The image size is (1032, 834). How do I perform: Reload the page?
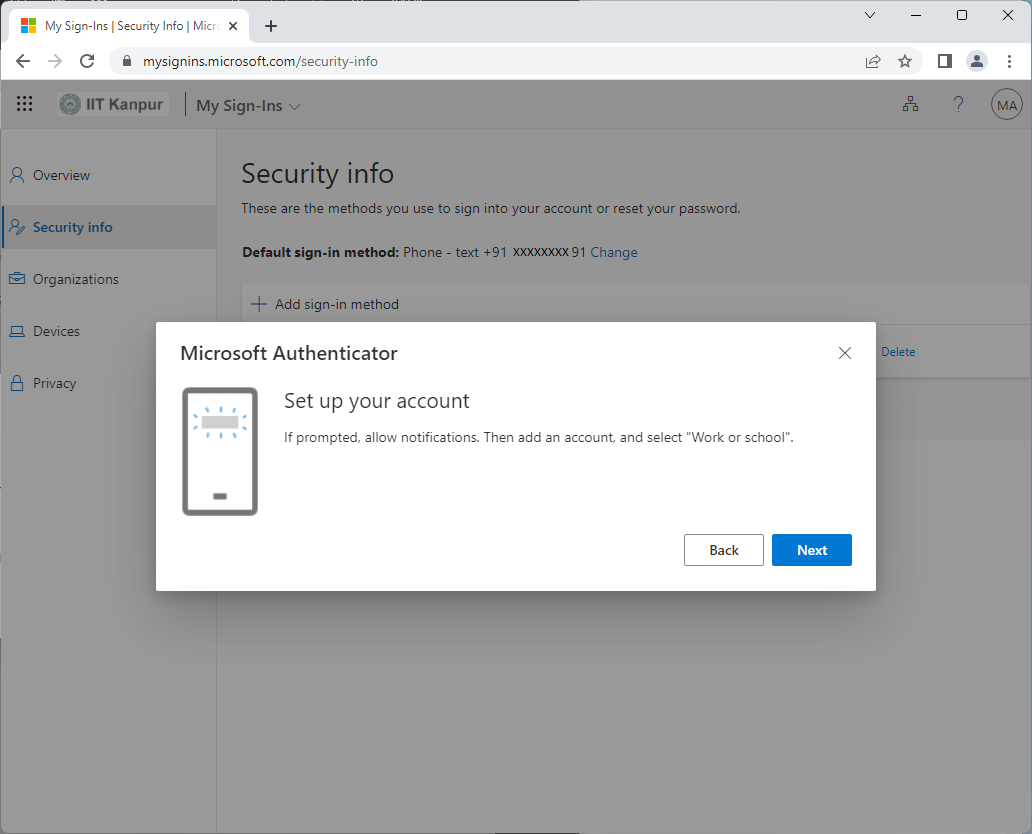(x=87, y=61)
